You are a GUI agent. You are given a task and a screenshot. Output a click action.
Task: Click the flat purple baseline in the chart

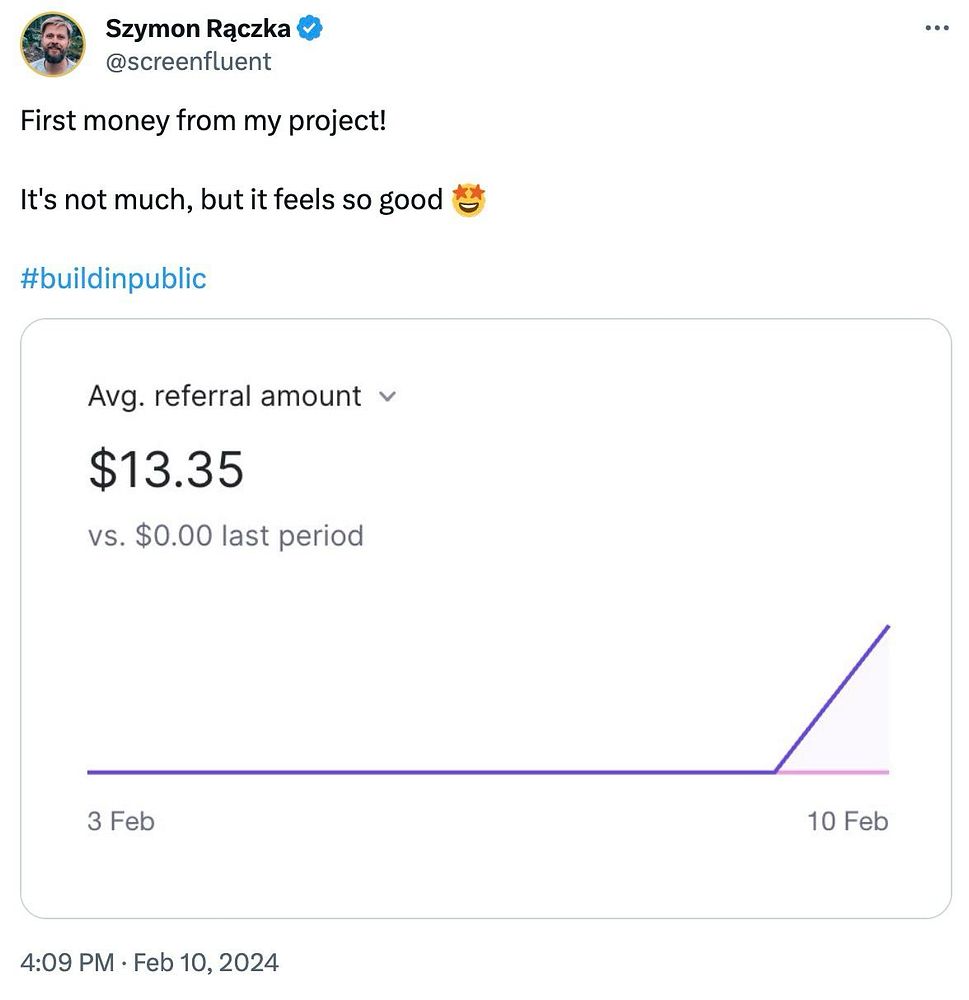[x=430, y=772]
